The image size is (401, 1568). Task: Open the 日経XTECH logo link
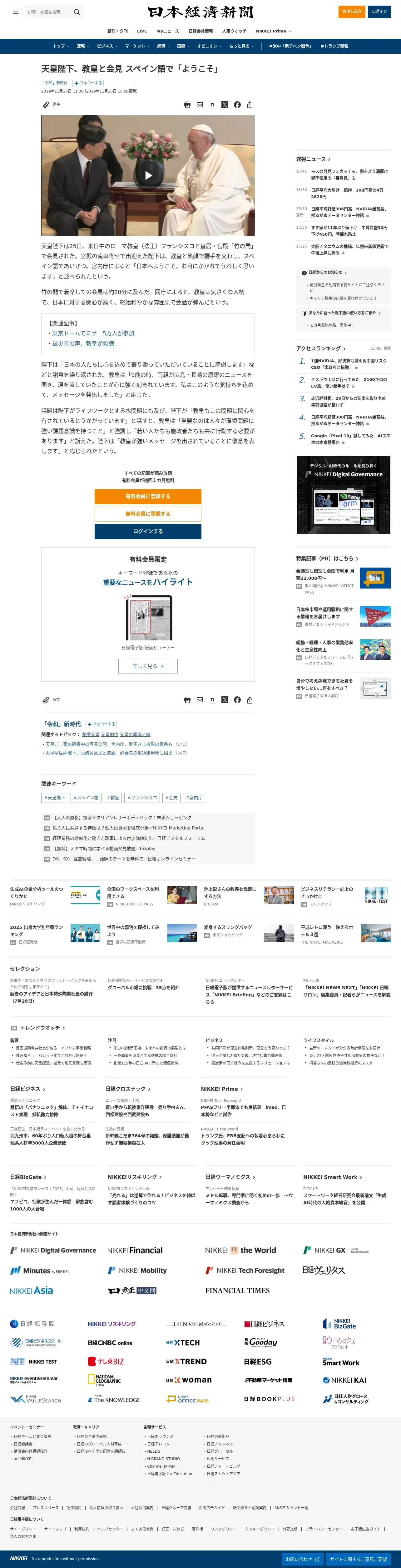click(183, 1342)
